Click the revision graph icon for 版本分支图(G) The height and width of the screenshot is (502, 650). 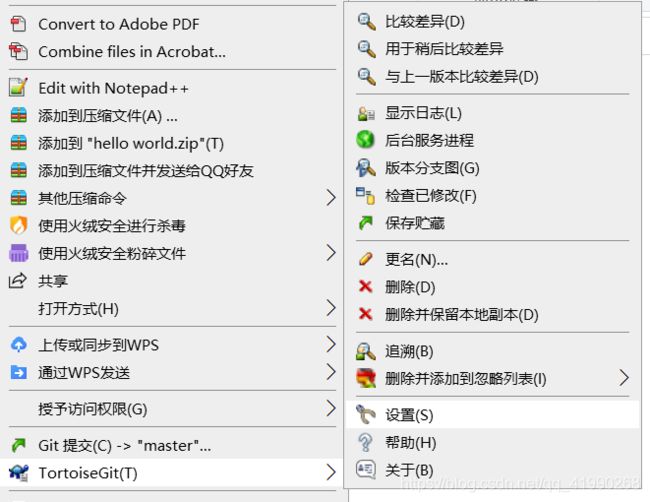coord(366,168)
